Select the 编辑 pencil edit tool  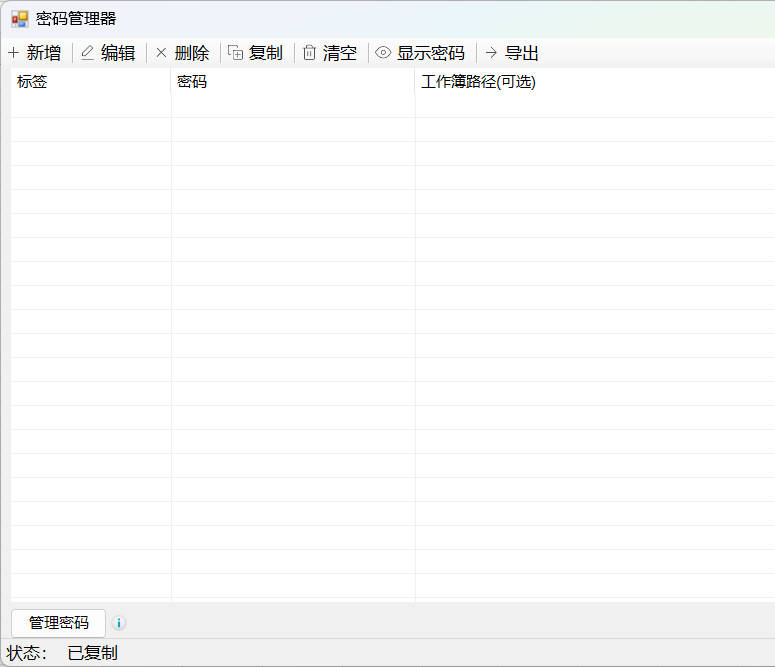tap(88, 53)
